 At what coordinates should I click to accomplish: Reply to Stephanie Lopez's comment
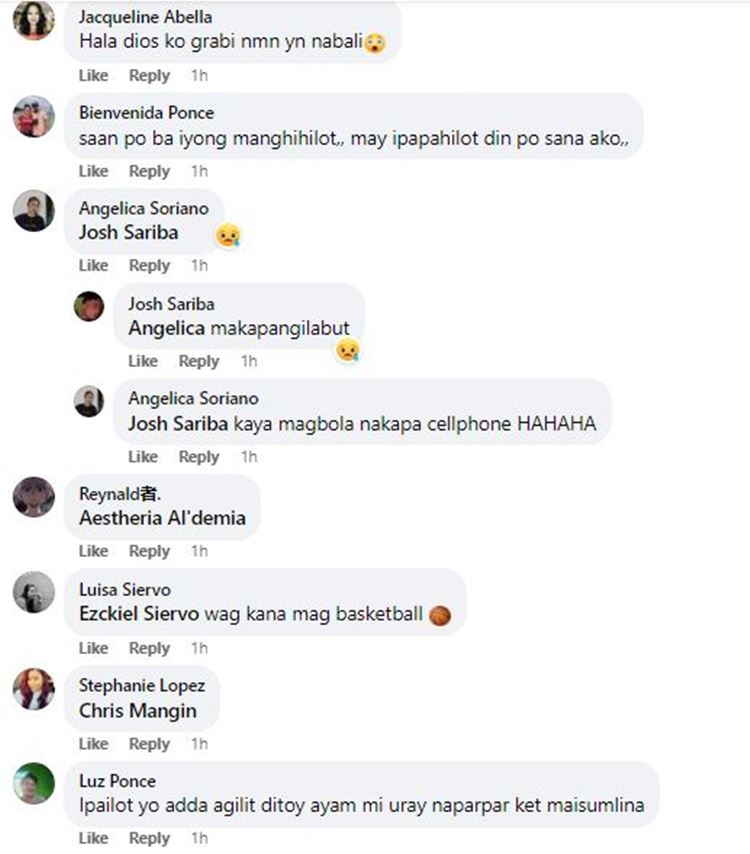[149, 743]
